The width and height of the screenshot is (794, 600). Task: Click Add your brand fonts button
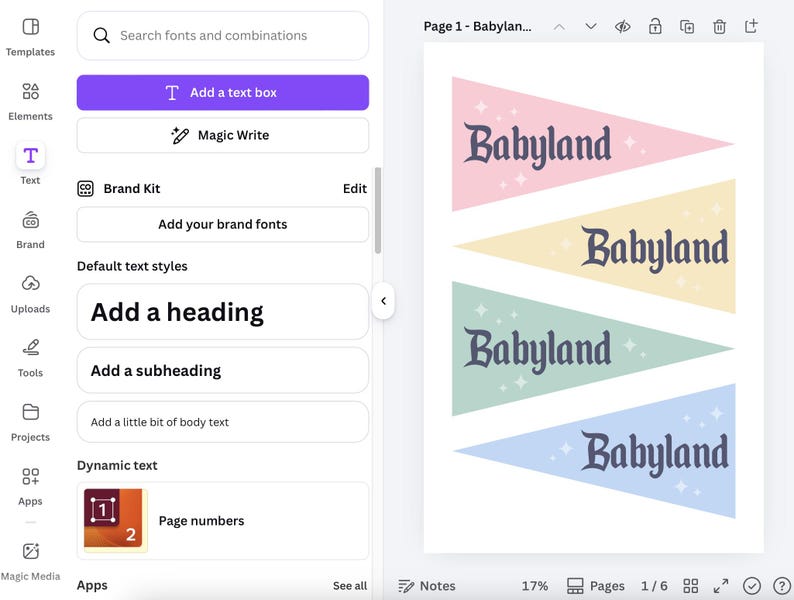point(223,224)
